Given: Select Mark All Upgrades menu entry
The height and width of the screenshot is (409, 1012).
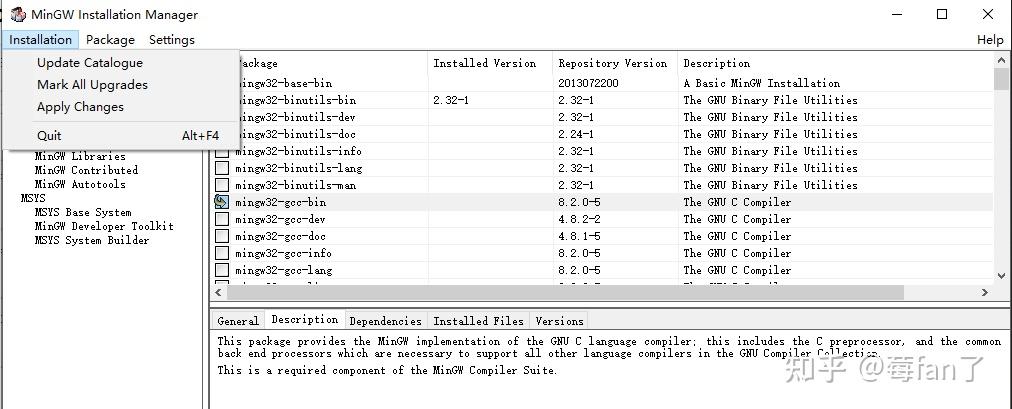Looking at the screenshot, I should click(92, 85).
